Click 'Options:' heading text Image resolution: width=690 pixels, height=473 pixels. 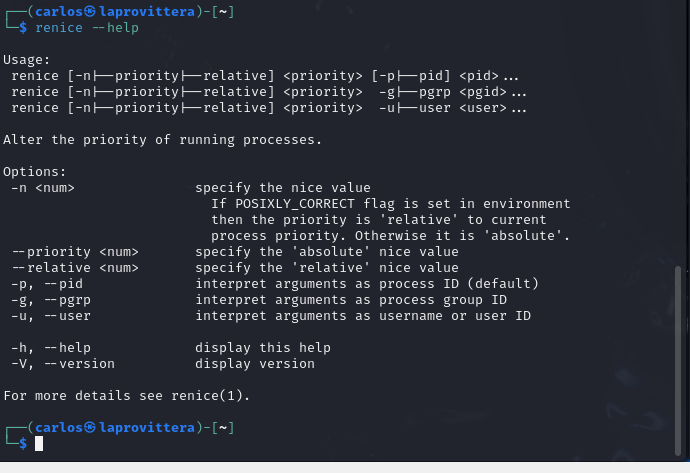click(x=35, y=172)
